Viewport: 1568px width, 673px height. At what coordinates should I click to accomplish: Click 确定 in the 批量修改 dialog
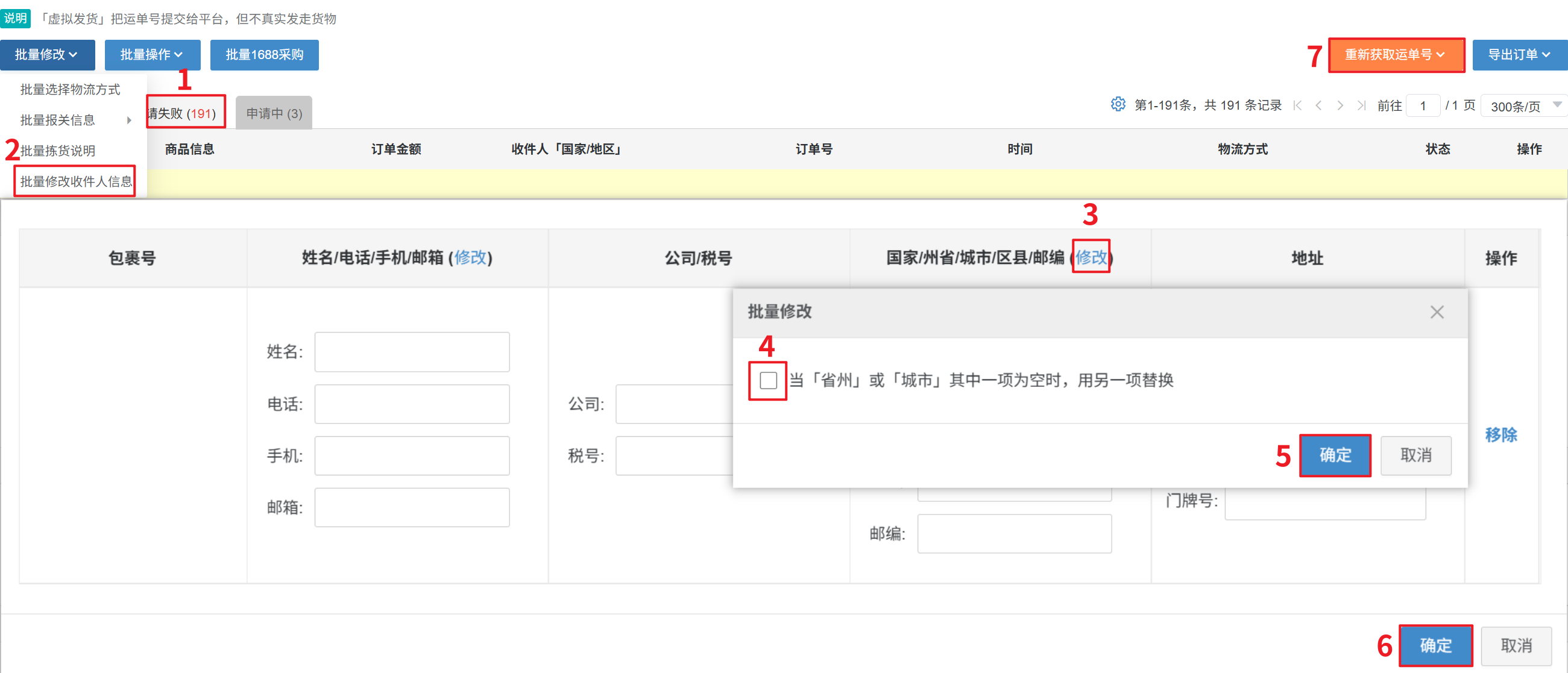click(x=1335, y=455)
